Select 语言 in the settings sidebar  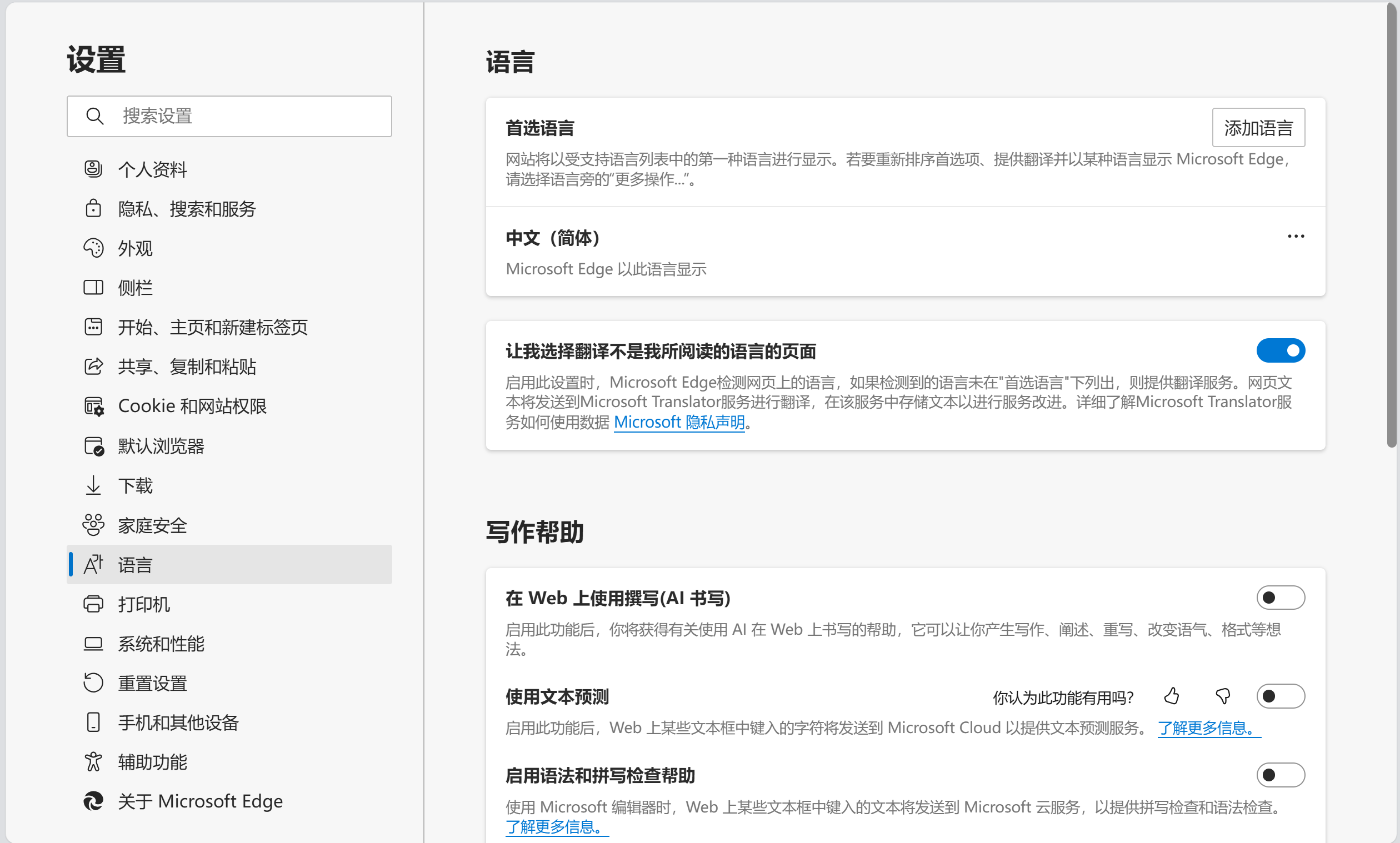pos(134,564)
